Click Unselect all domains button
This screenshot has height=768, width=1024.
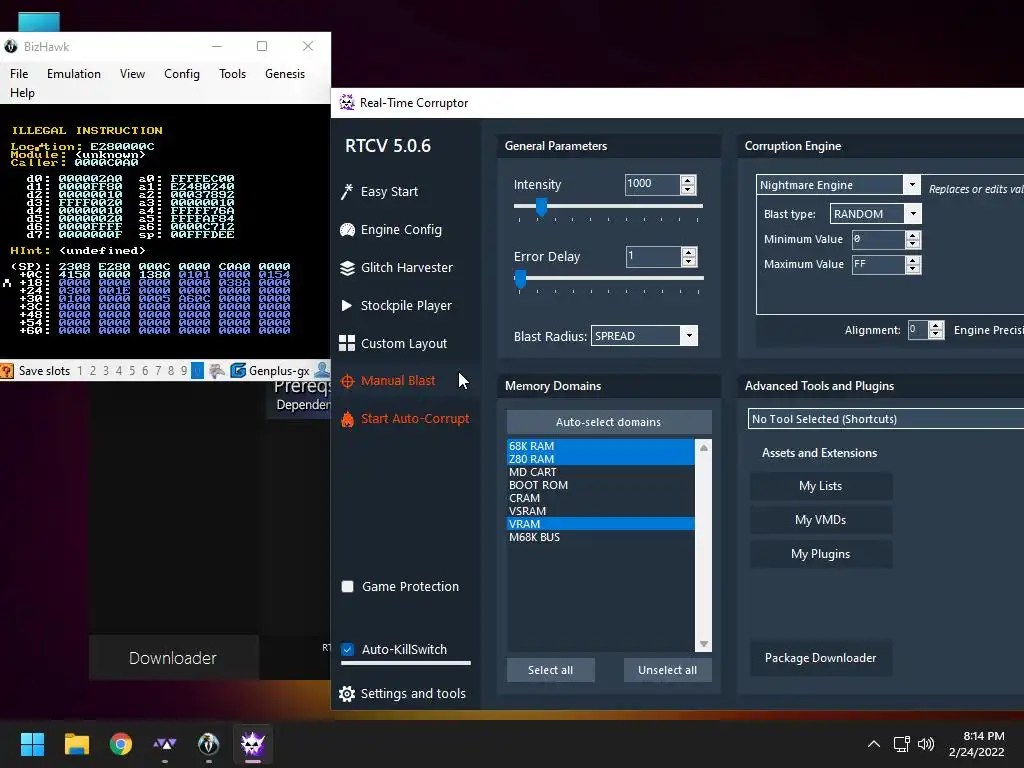click(667, 670)
